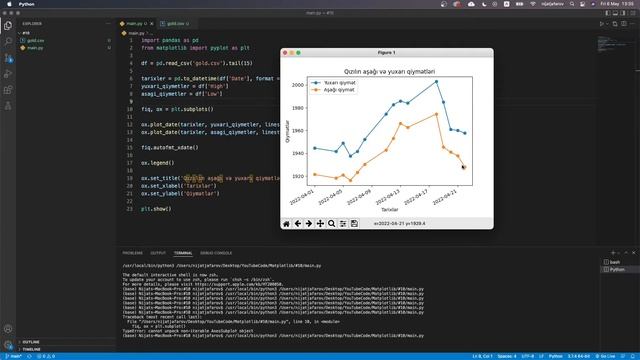640x360 pixels.
Task: Toggle the secondary sidebar layout button
Action: click(623, 13)
